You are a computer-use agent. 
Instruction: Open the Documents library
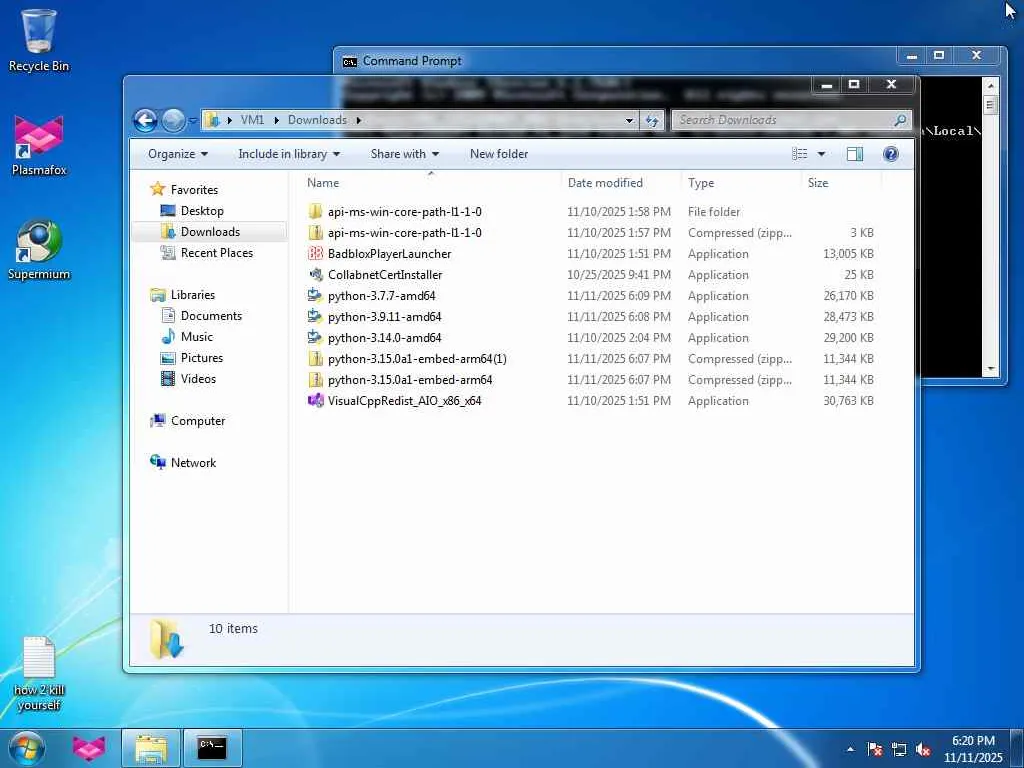211,316
